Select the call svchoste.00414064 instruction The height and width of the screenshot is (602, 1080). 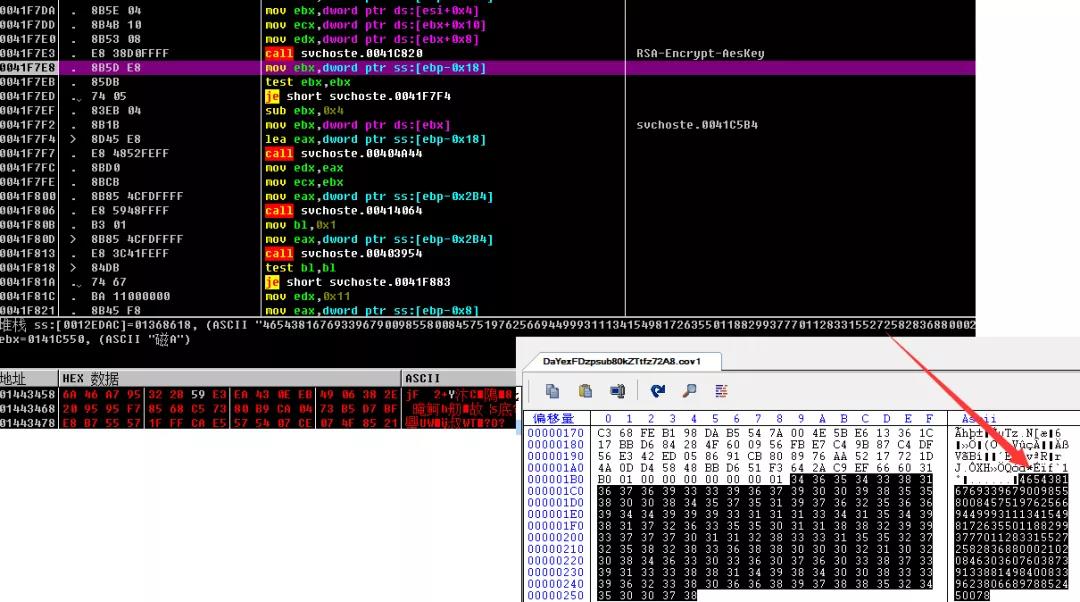pos(343,211)
